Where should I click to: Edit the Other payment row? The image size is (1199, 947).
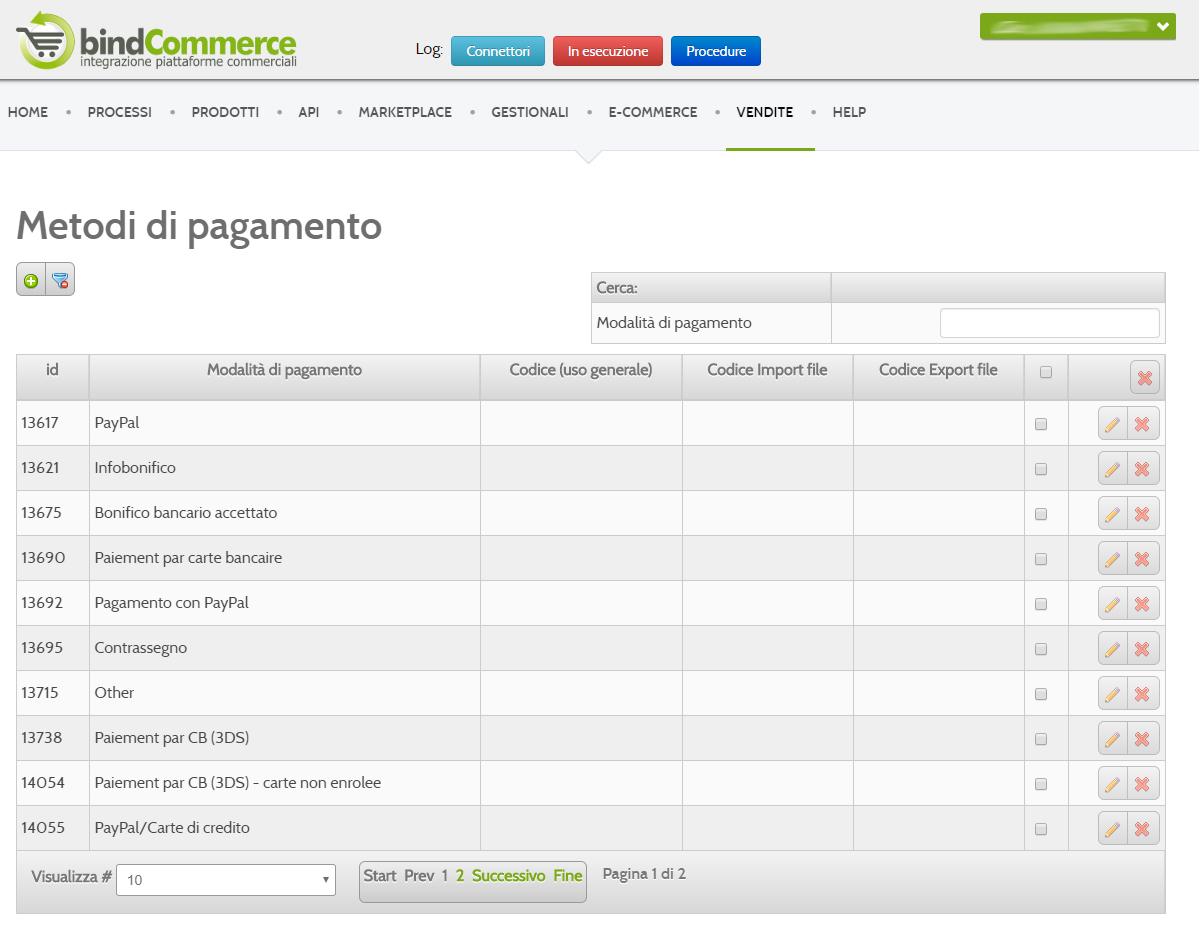tap(1113, 694)
